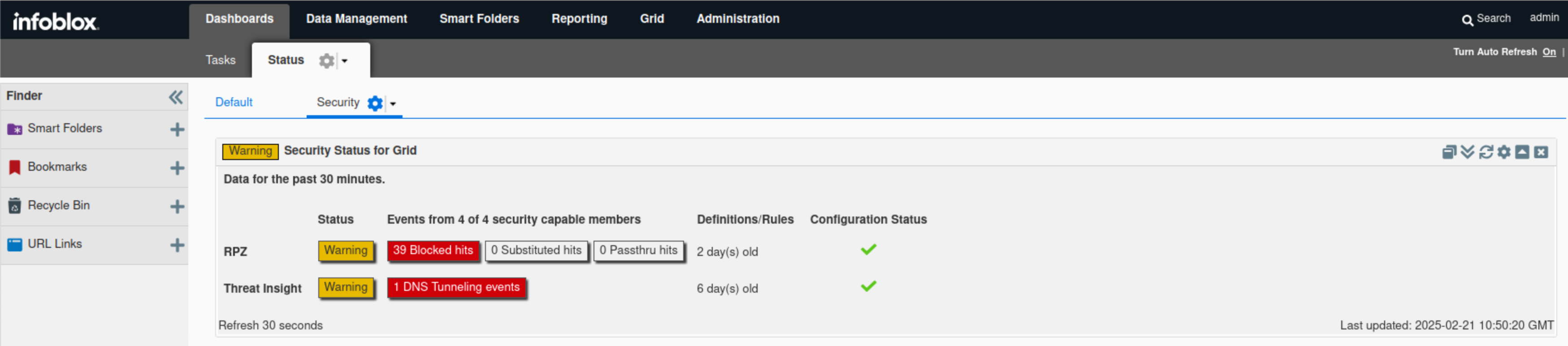Open the Status tab dropdown arrow

click(345, 61)
